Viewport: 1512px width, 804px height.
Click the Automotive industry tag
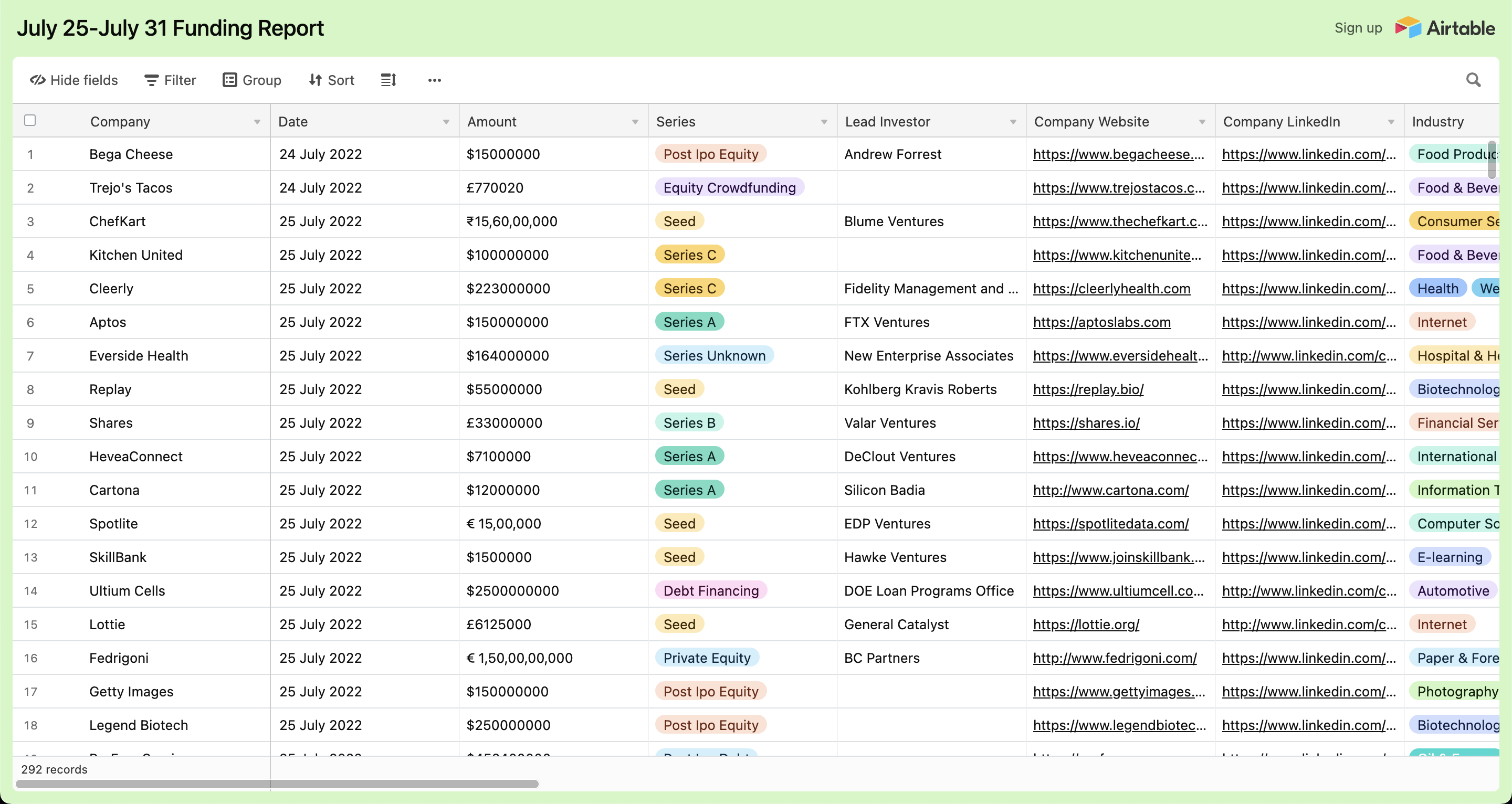1453,591
